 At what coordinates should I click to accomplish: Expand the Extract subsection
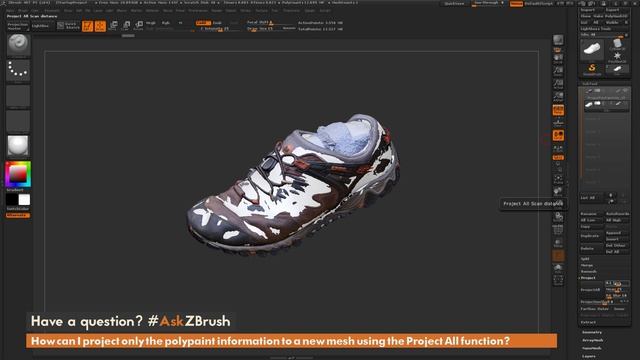click(x=588, y=322)
